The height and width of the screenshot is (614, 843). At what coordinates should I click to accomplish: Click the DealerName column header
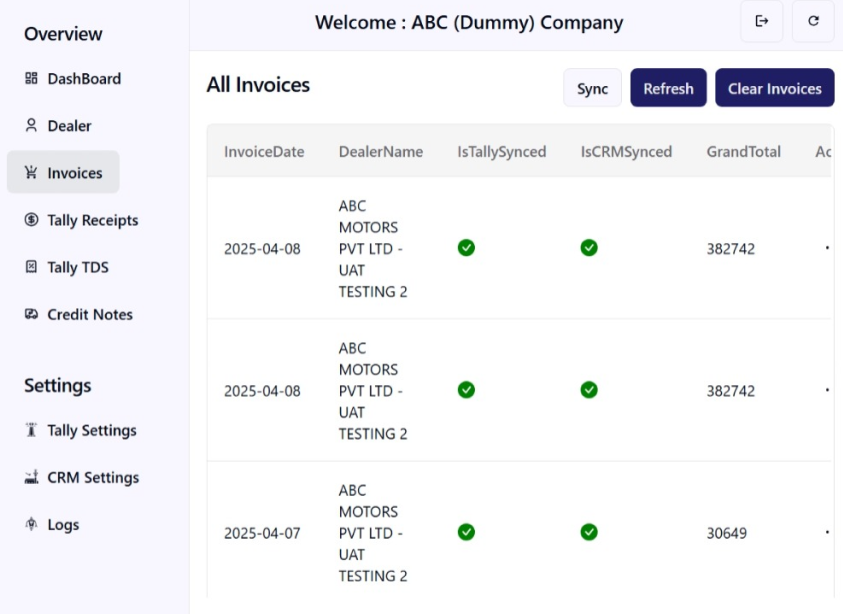coord(381,152)
